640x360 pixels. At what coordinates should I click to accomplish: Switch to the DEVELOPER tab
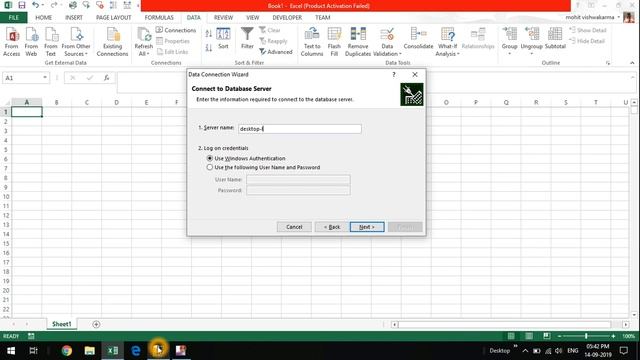tap(287, 18)
